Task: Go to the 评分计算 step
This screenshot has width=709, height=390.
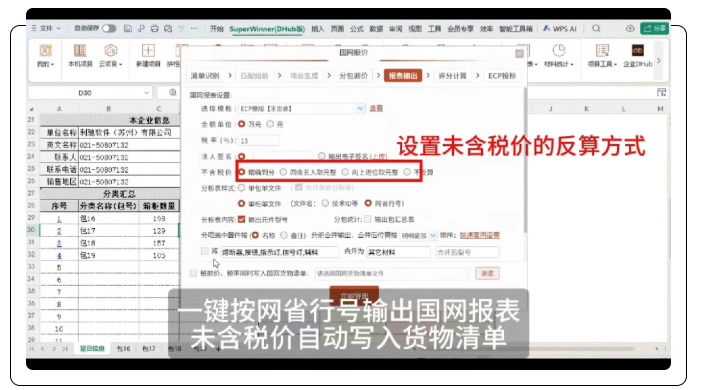Action: click(452, 75)
